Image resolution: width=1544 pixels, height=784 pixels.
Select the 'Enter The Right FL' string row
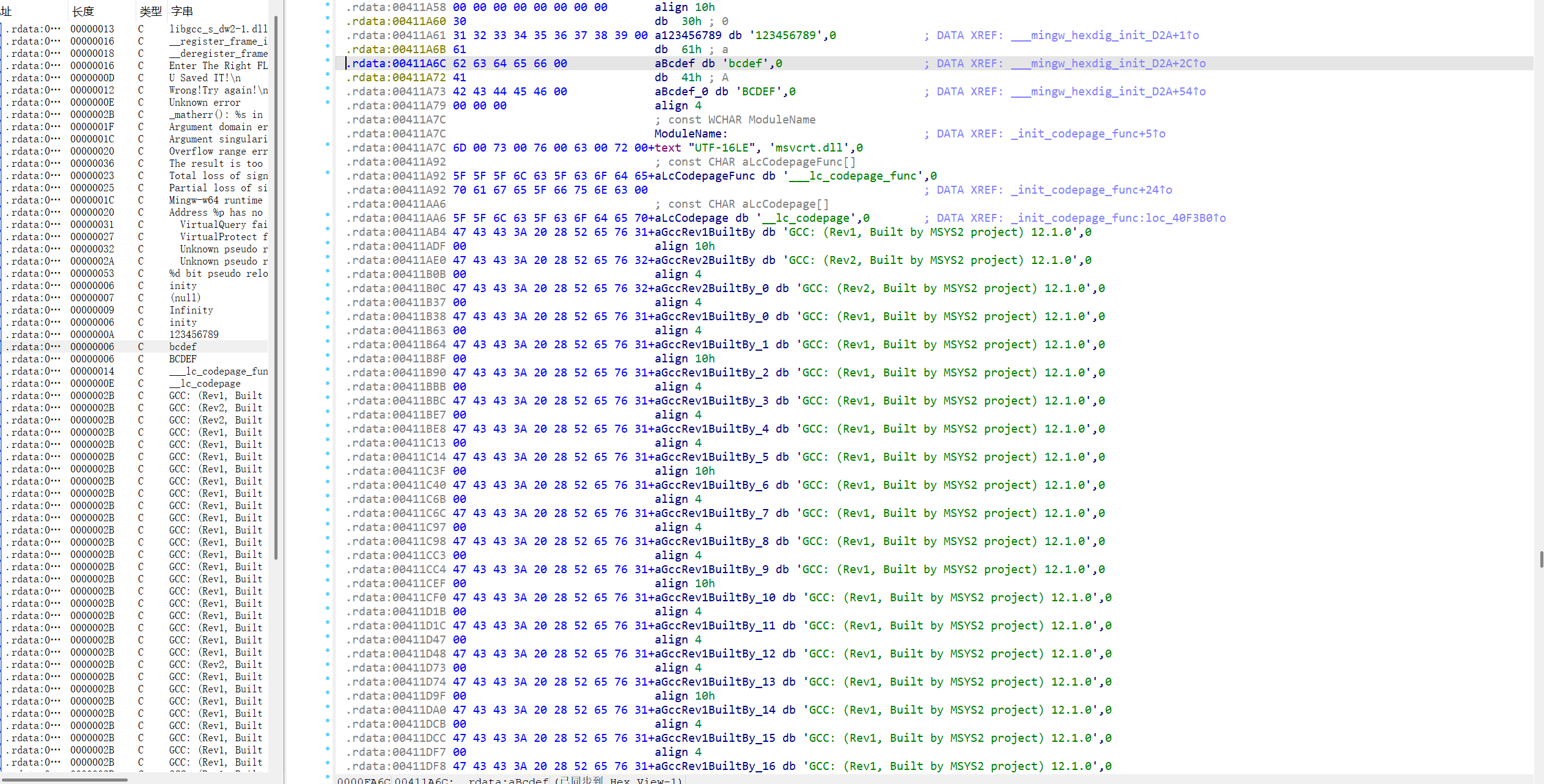coord(218,65)
